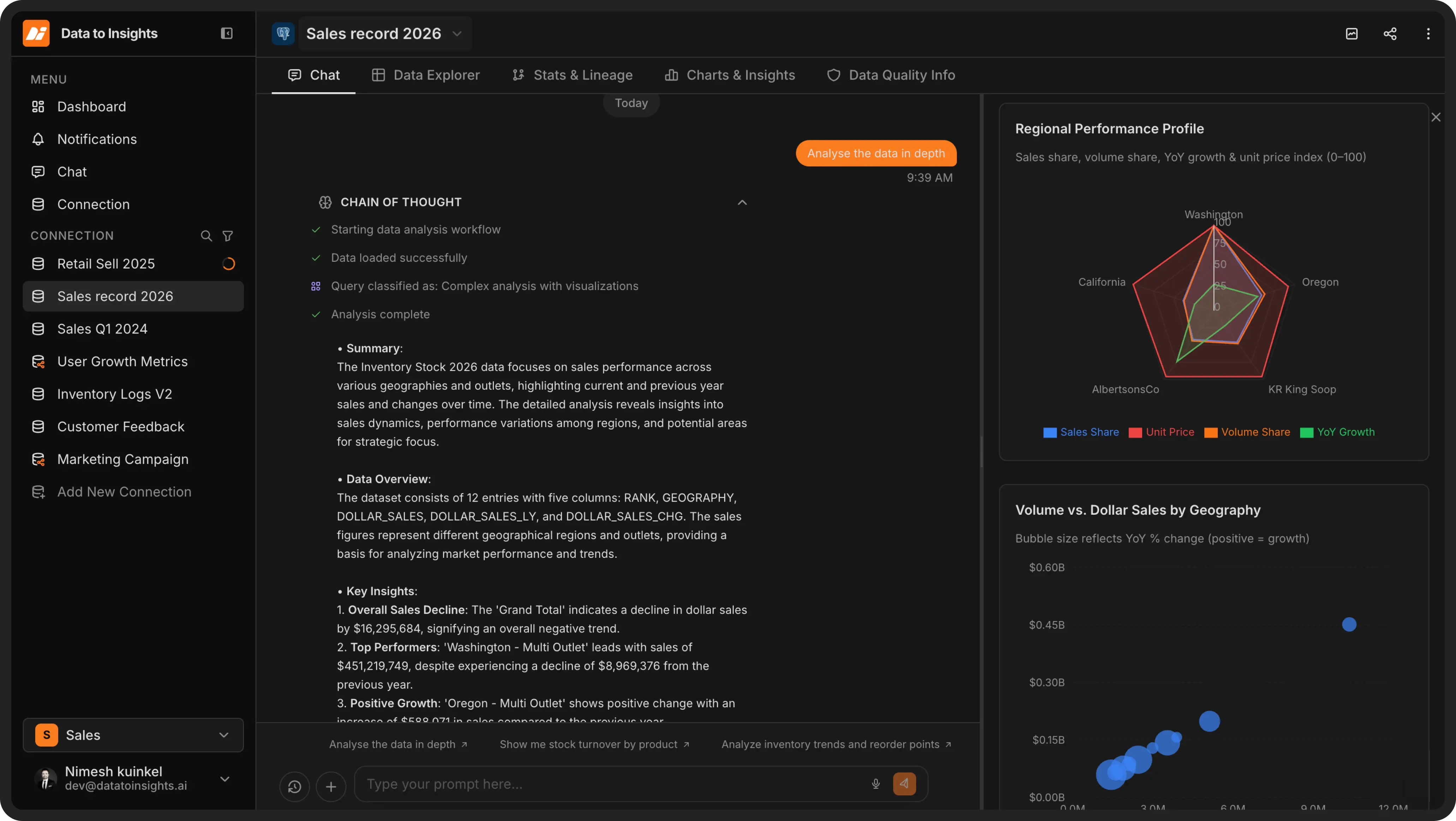Image resolution: width=1456 pixels, height=821 pixels.
Task: Collapse the Chain of Thought section
Action: pos(742,202)
